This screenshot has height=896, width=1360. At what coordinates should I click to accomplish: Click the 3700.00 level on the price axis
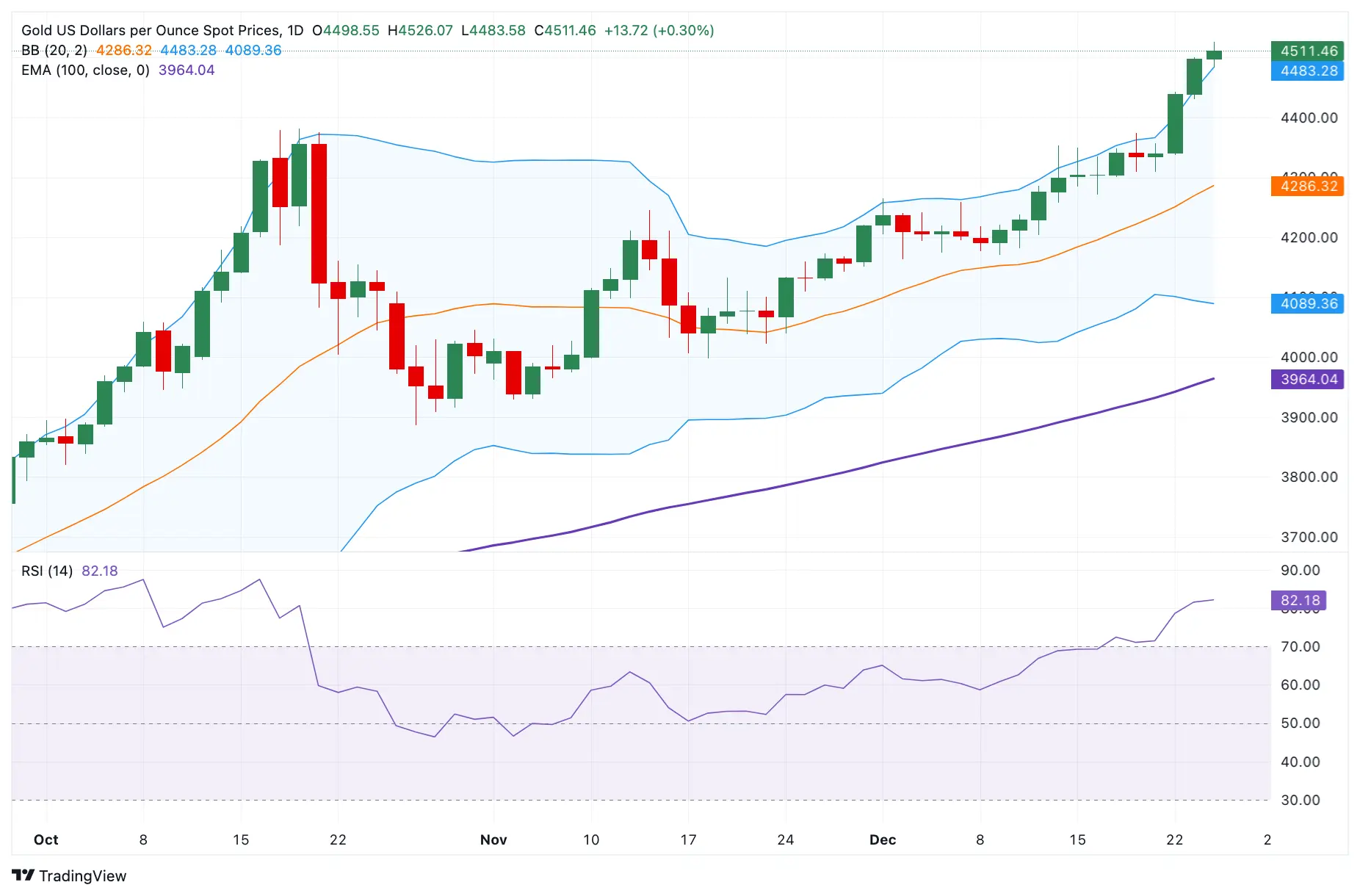pos(1309,537)
